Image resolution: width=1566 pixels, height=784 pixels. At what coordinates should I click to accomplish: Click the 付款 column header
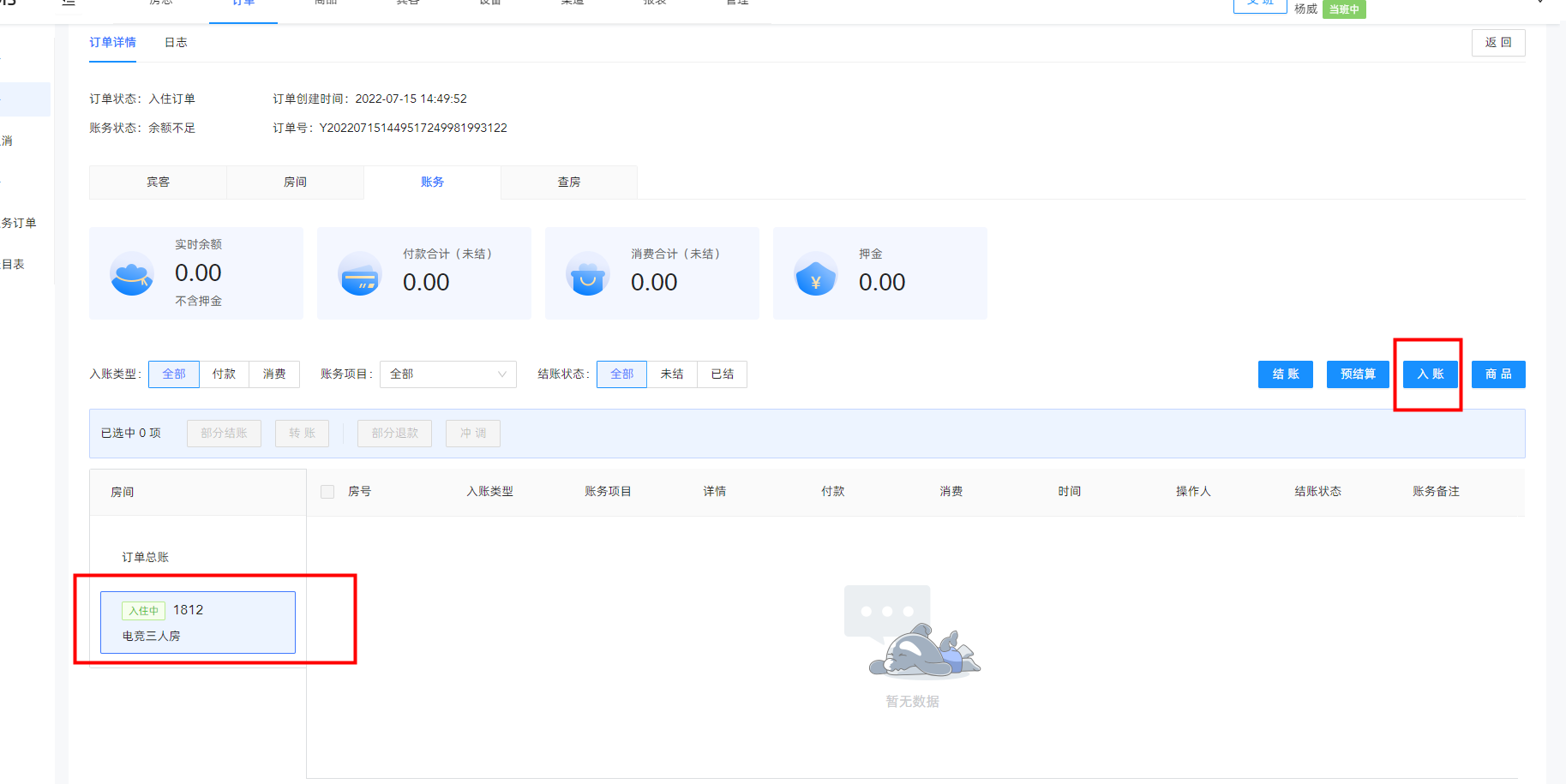pos(833,492)
